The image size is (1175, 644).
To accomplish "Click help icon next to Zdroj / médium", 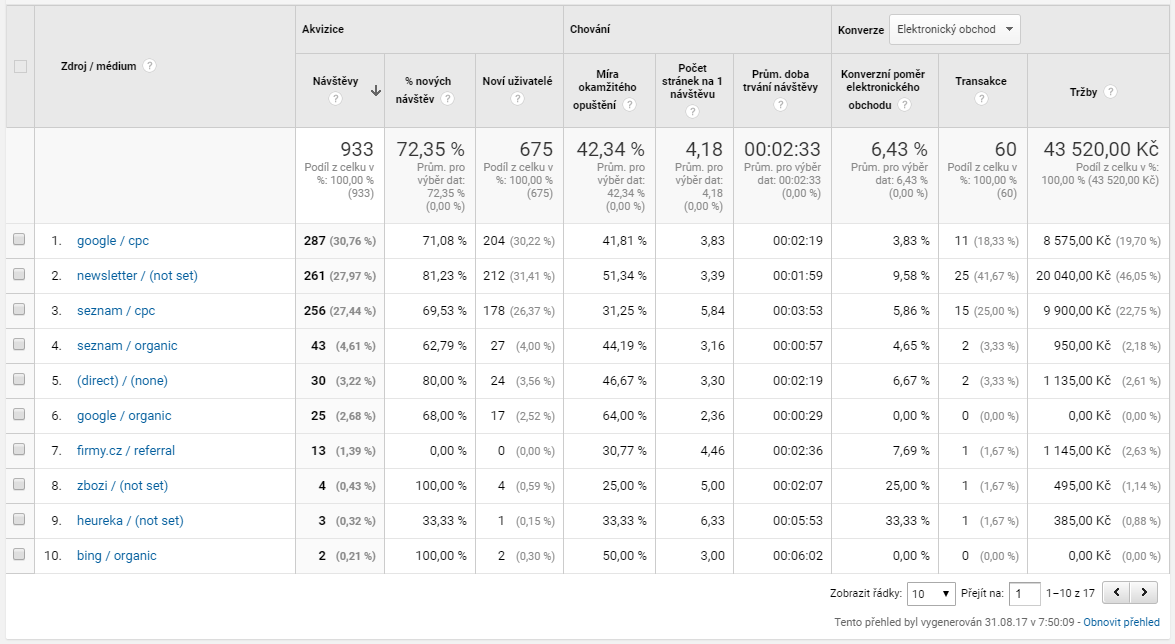I will click(x=149, y=66).
